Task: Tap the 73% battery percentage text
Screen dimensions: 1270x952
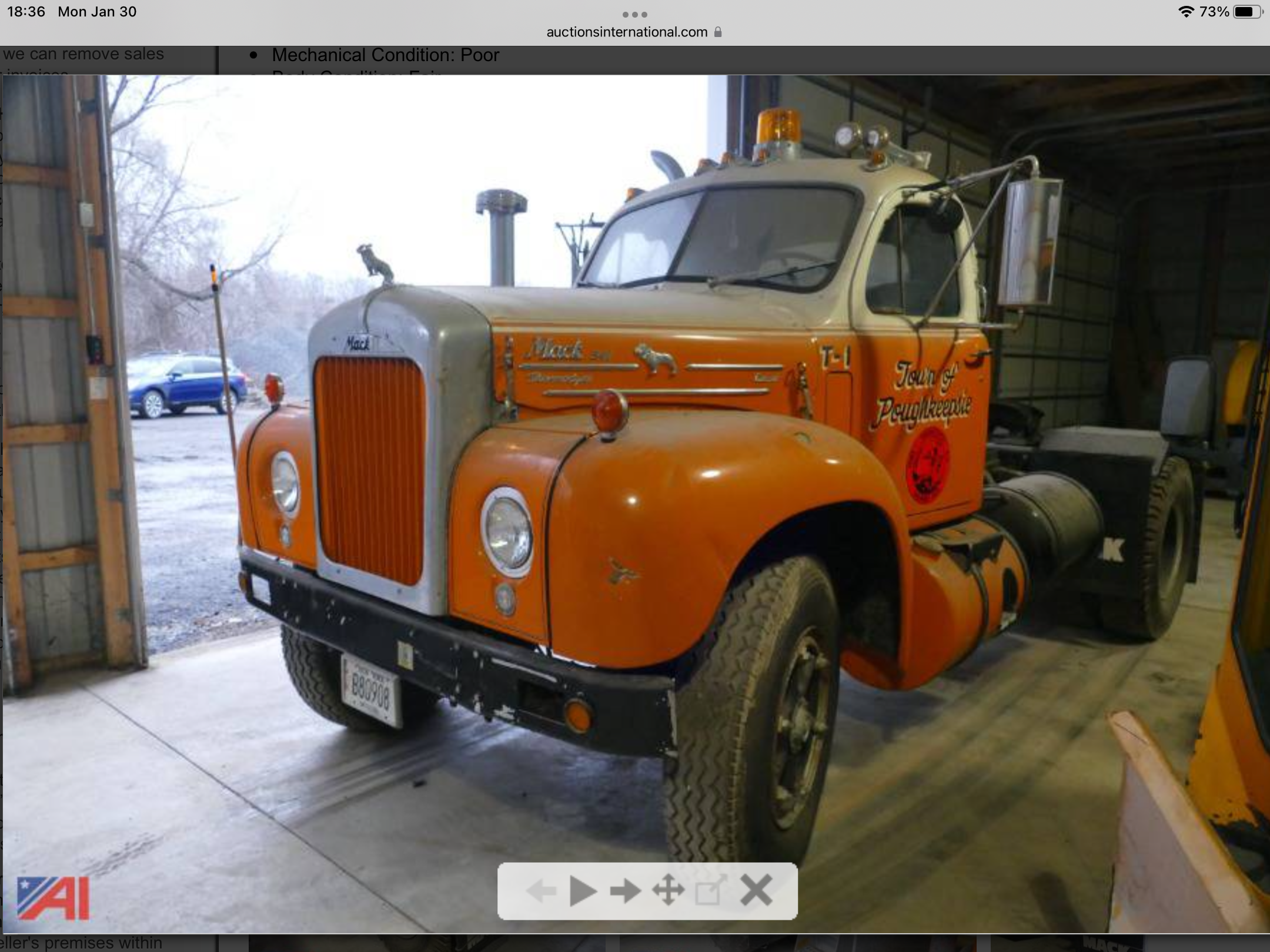Action: coord(1214,12)
